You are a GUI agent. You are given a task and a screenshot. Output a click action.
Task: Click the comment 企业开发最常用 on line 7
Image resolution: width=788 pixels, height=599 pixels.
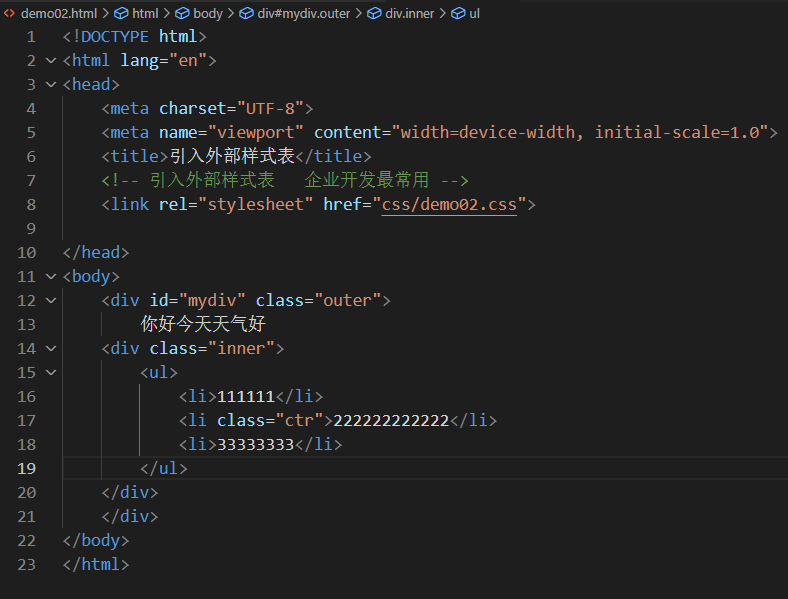pos(367,180)
